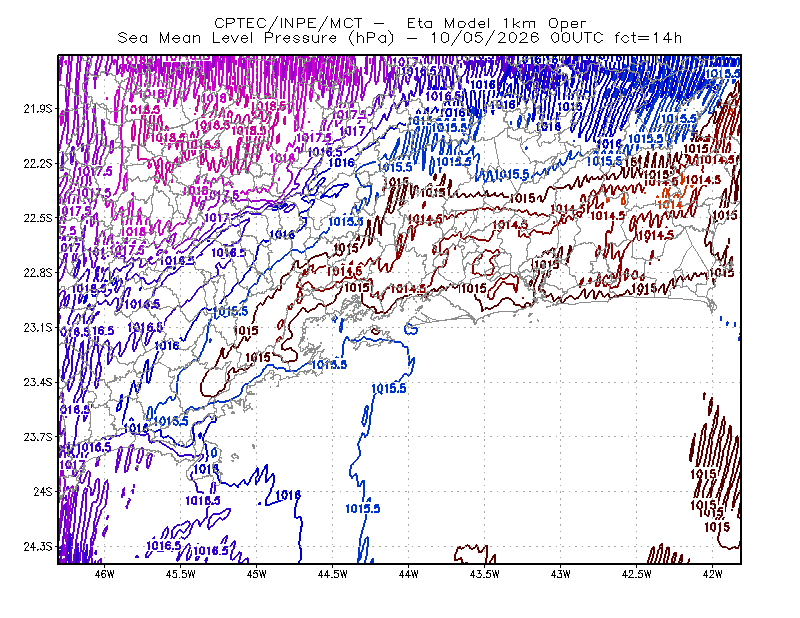Click the 45.5W longitude axis label

(181, 574)
